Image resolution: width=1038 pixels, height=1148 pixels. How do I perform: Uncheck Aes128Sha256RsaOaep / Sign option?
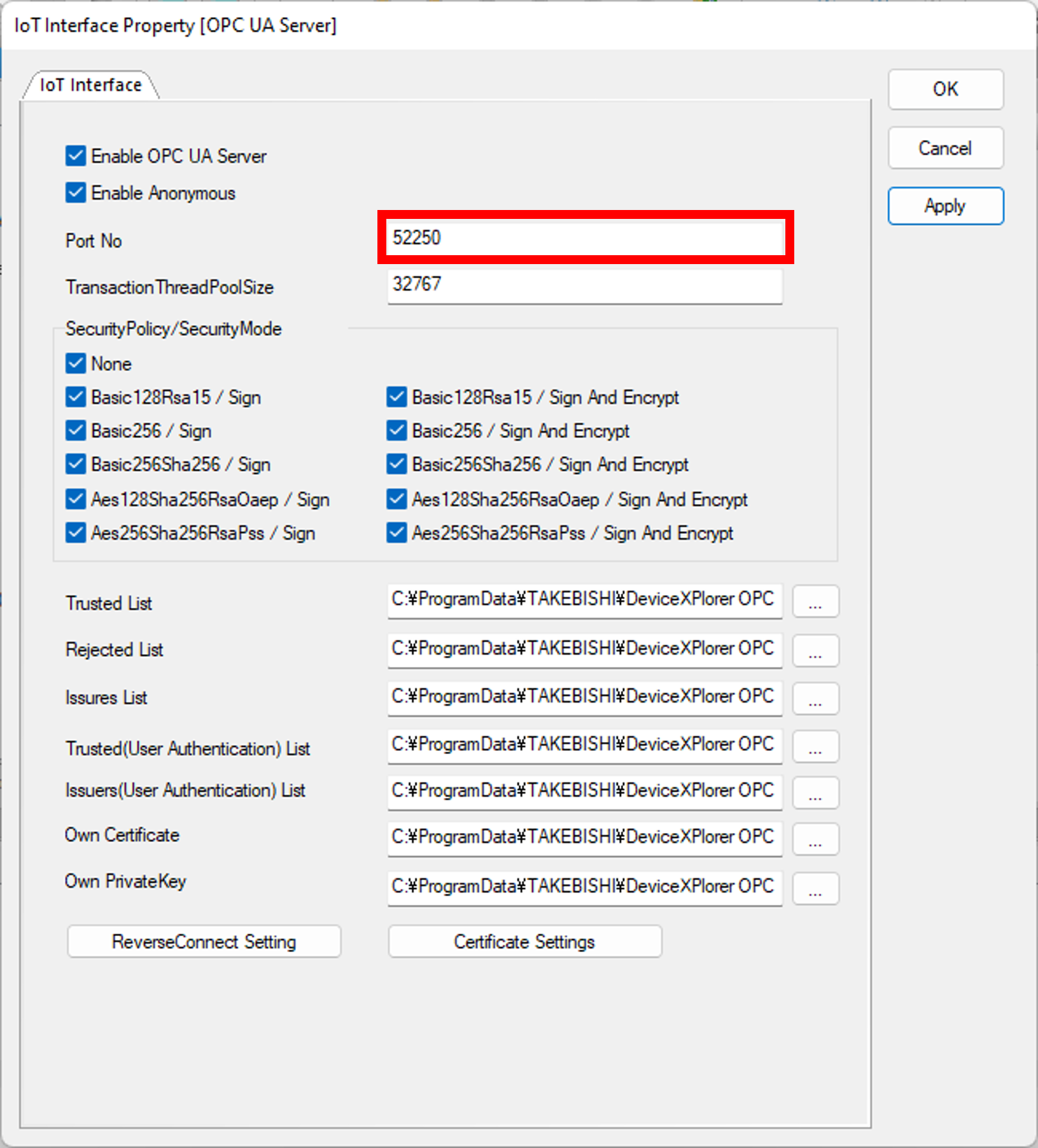click(x=76, y=500)
